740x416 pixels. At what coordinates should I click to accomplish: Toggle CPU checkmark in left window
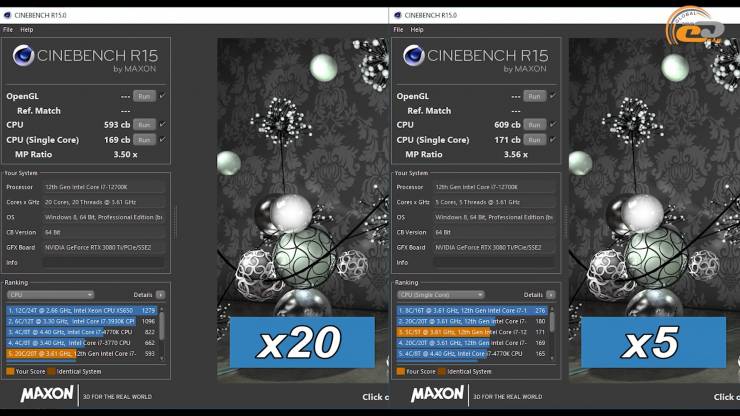[x=162, y=124]
